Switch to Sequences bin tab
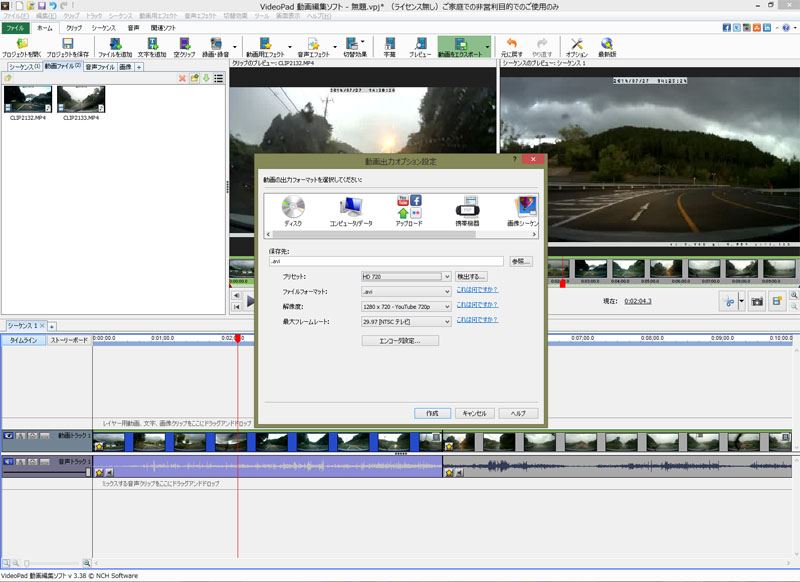 coord(24,67)
